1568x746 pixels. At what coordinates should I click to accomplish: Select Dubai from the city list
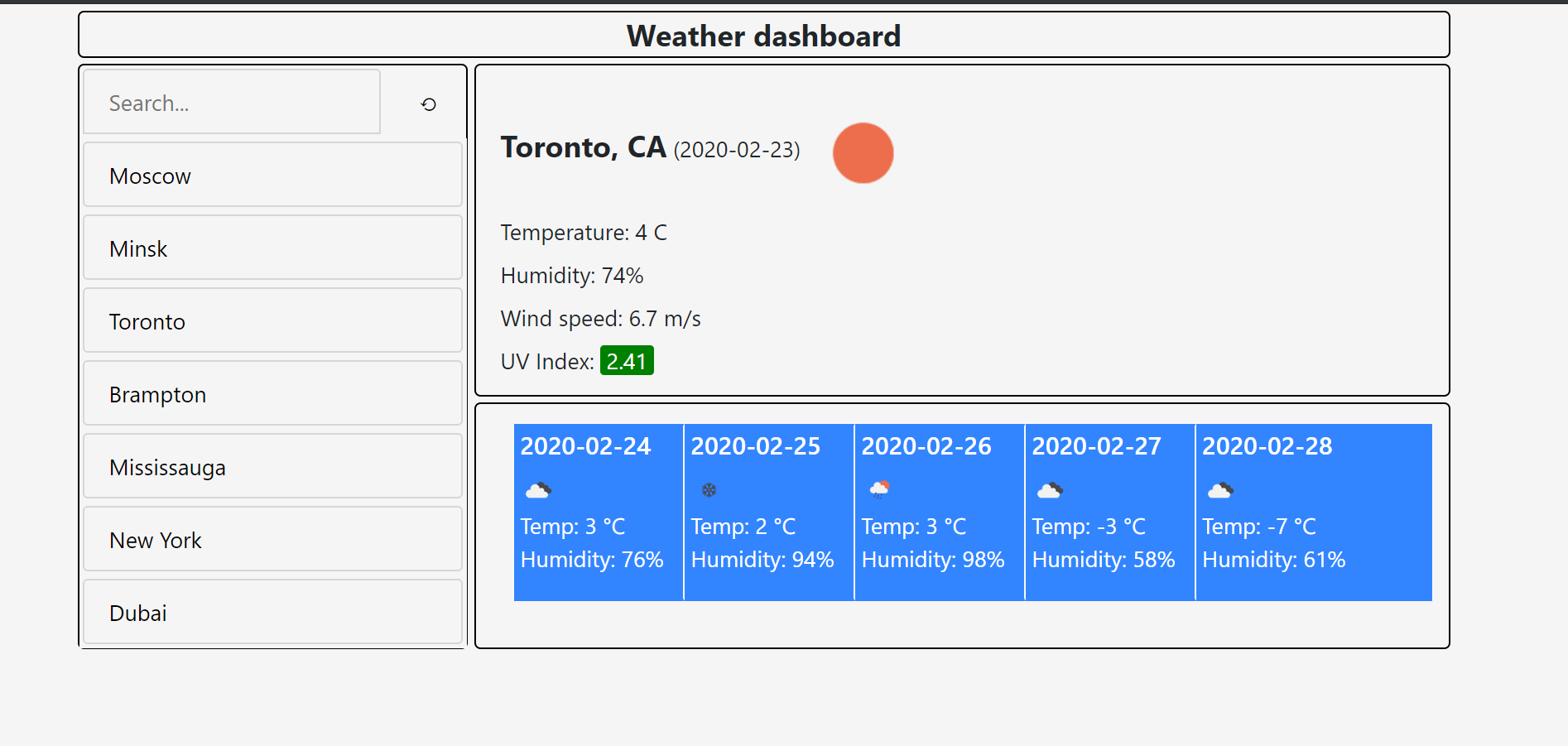point(272,613)
